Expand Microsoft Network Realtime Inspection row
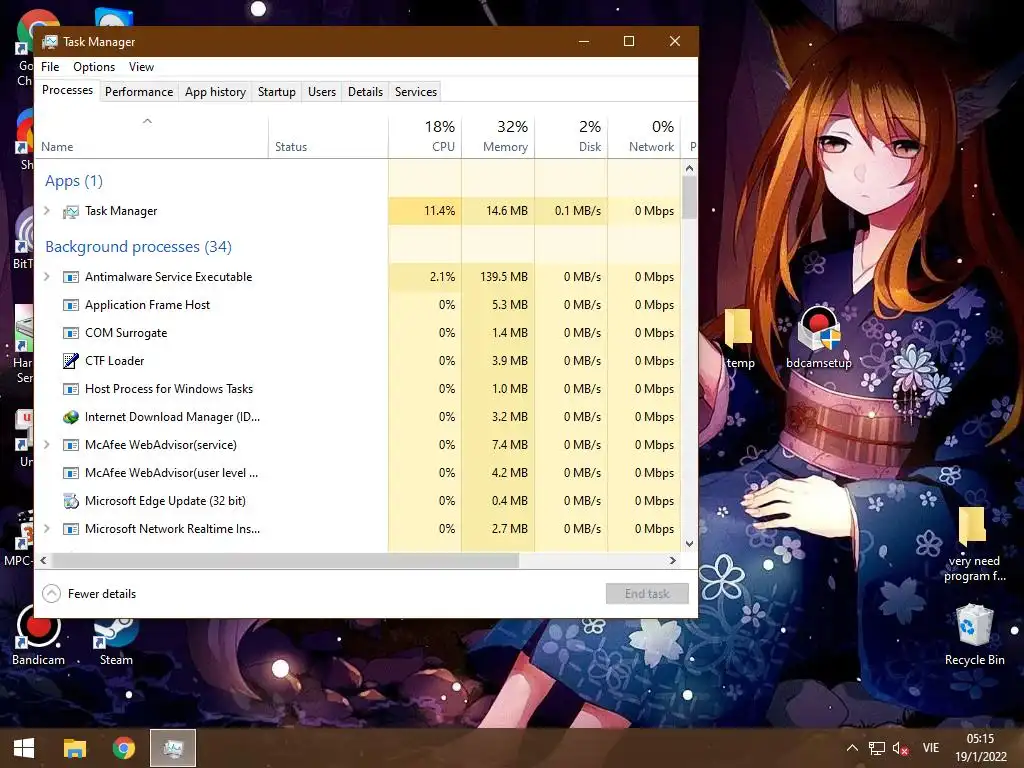This screenshot has width=1024, height=768. (x=46, y=528)
